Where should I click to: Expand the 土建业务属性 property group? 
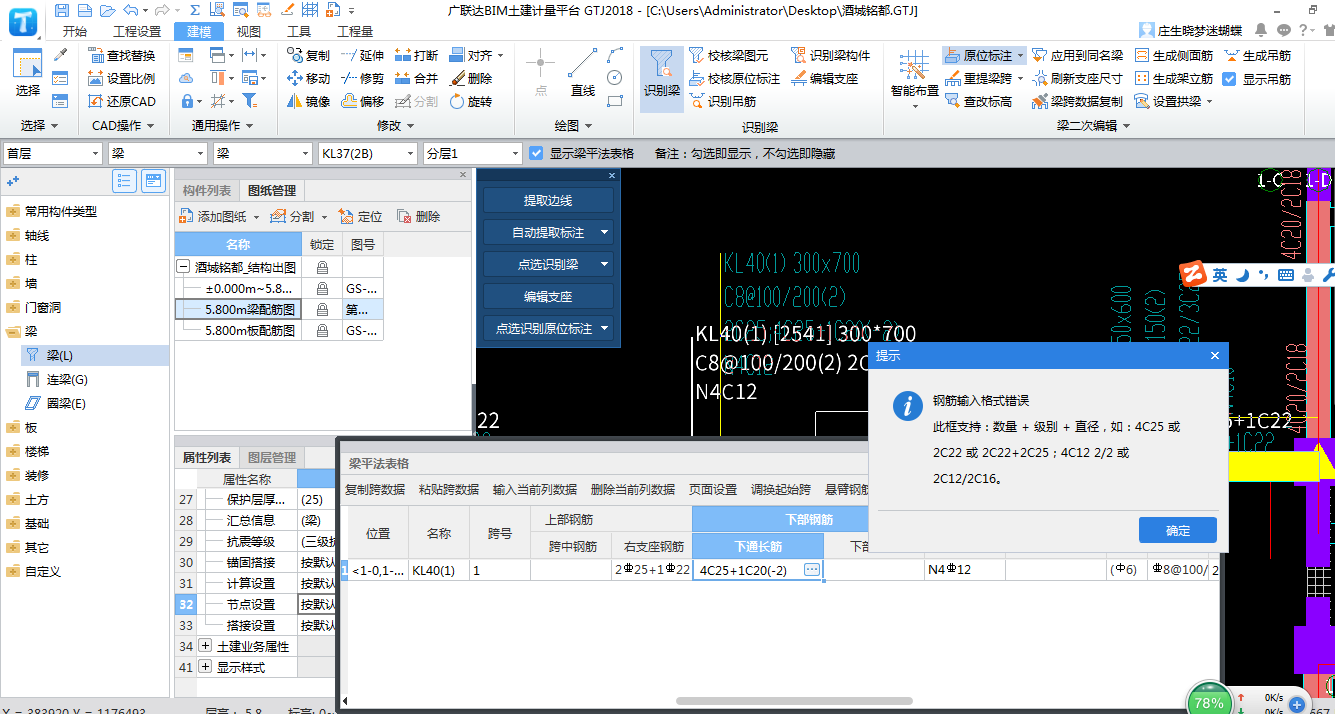pos(205,646)
